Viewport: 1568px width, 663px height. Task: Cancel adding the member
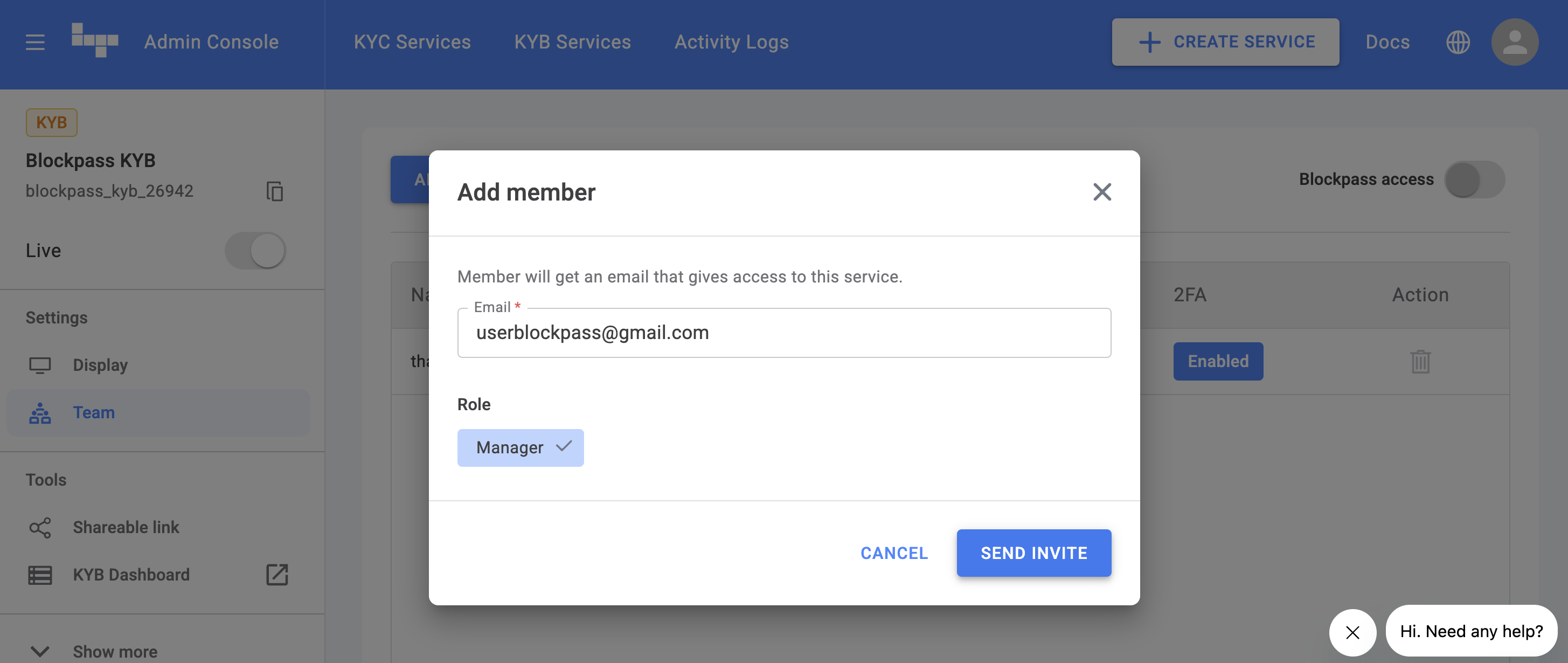(893, 553)
